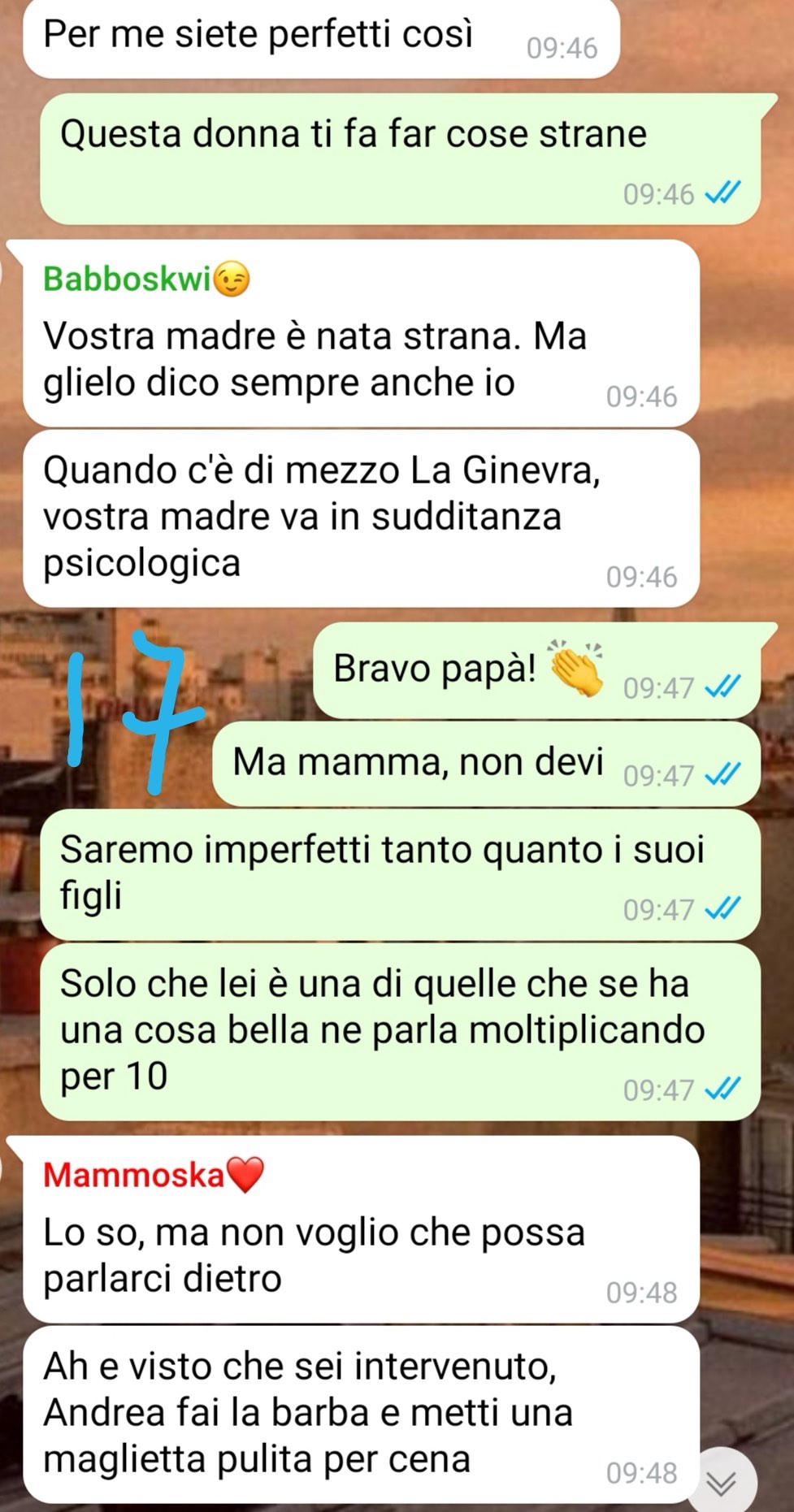Select the "Questa donna ti fa far cose strane" bubble
Viewport: 794px width, 1512px height.
tap(400, 158)
